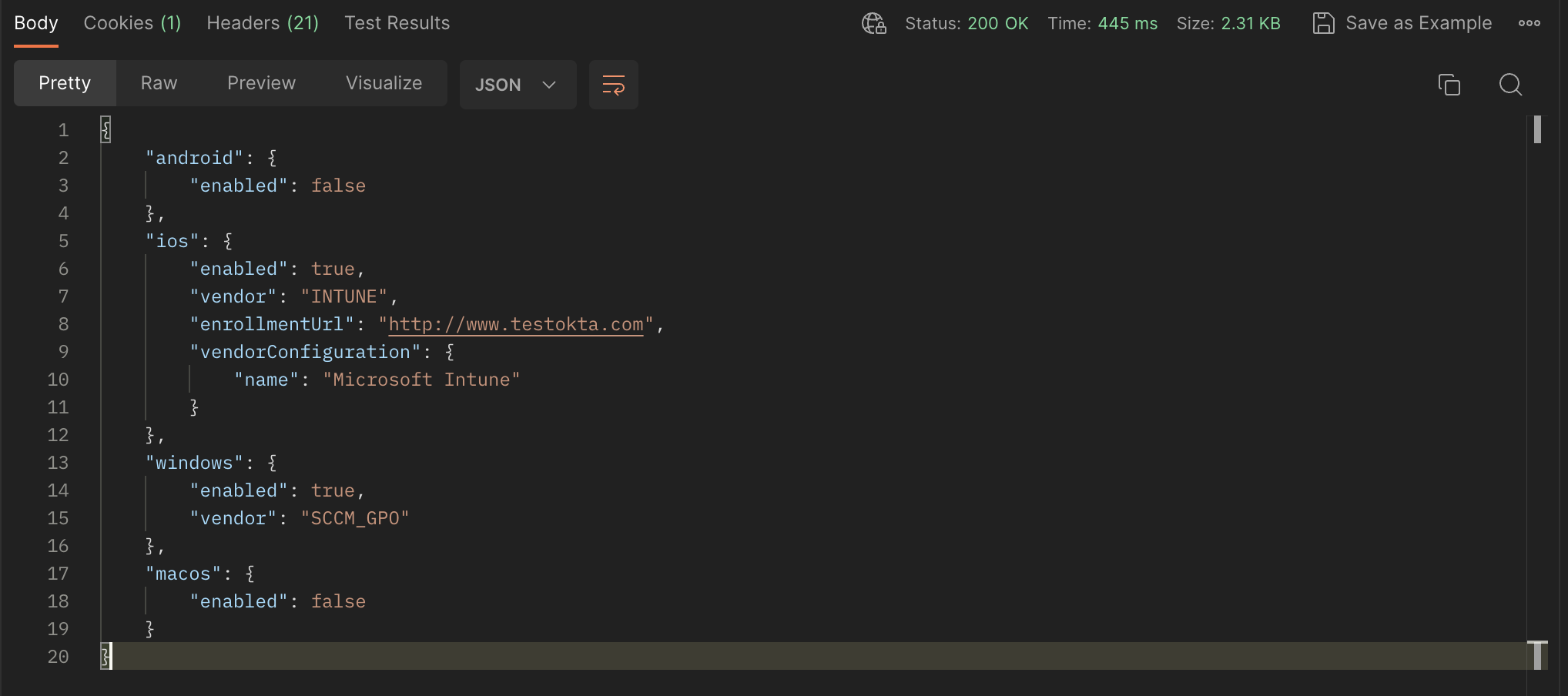This screenshot has width=1568, height=696.
Task: Click line number 10 in the gutter
Action: [59, 380]
